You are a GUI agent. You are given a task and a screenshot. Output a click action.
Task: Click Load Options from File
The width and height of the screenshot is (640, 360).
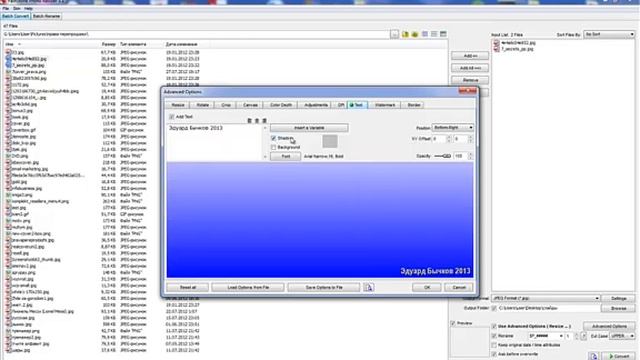pos(248,287)
